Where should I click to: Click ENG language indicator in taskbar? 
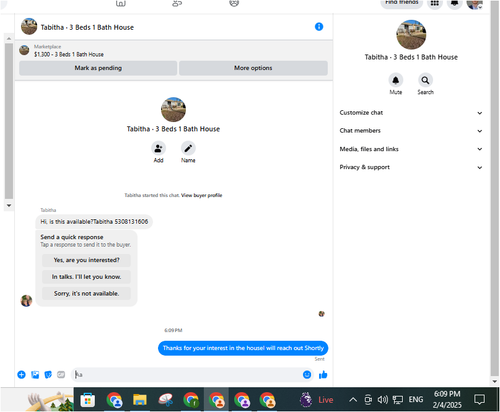pos(416,399)
